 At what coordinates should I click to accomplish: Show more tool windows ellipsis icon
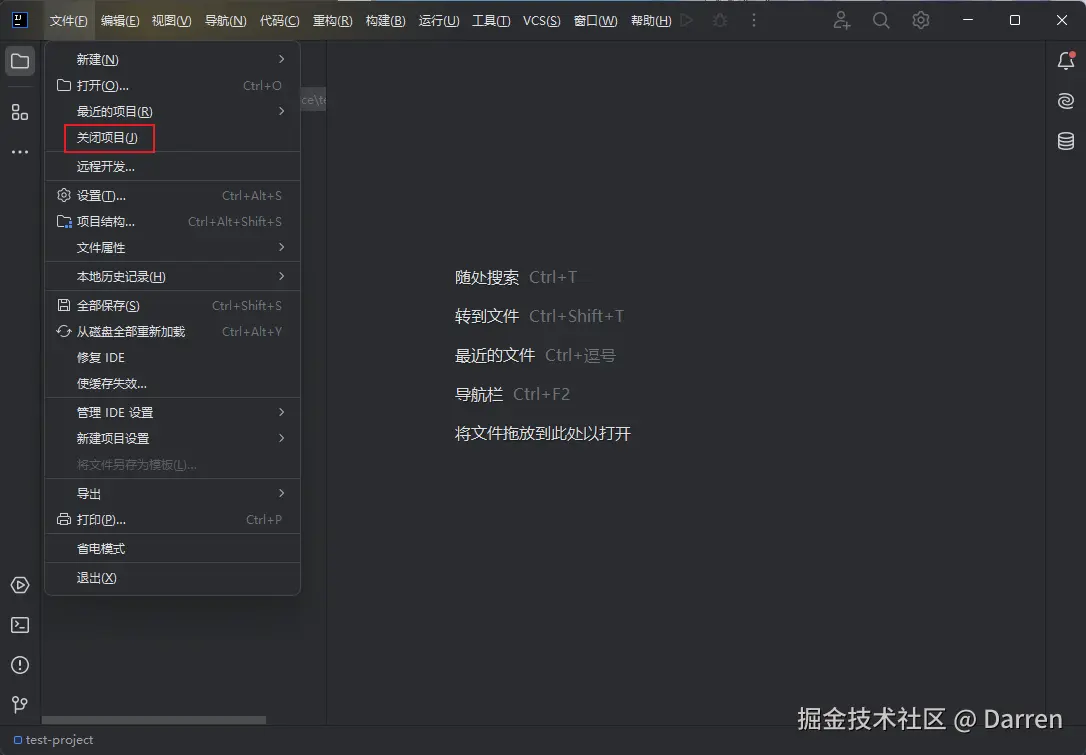[x=20, y=152]
